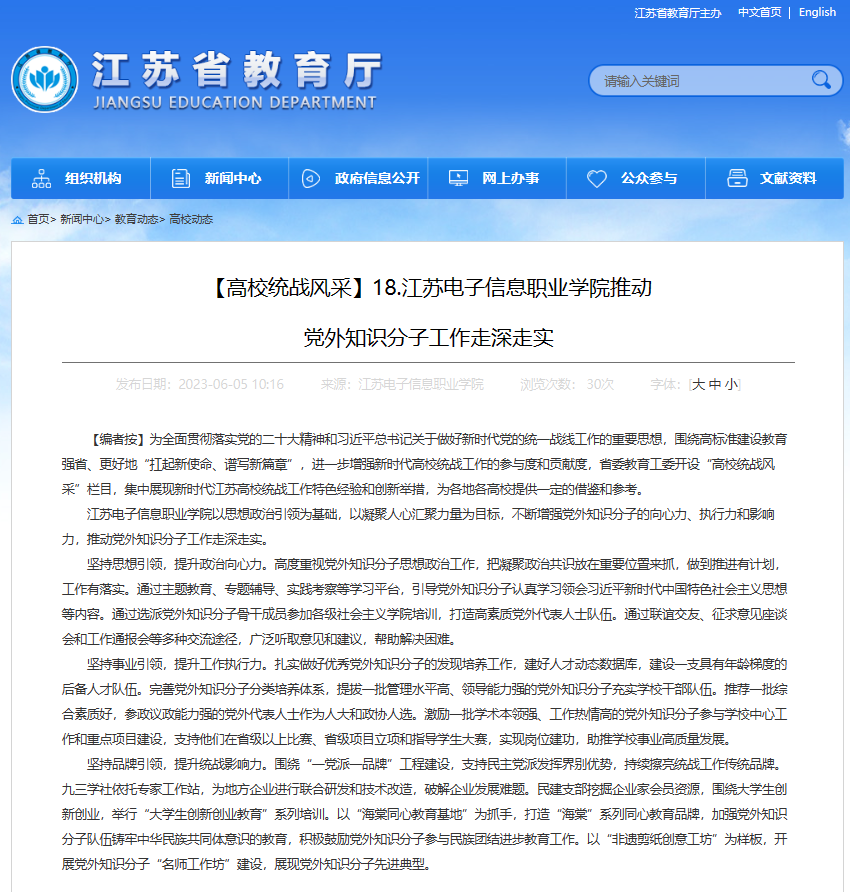Image resolution: width=850 pixels, height=892 pixels.
Task: Set font size to 小
Action: pos(731,385)
